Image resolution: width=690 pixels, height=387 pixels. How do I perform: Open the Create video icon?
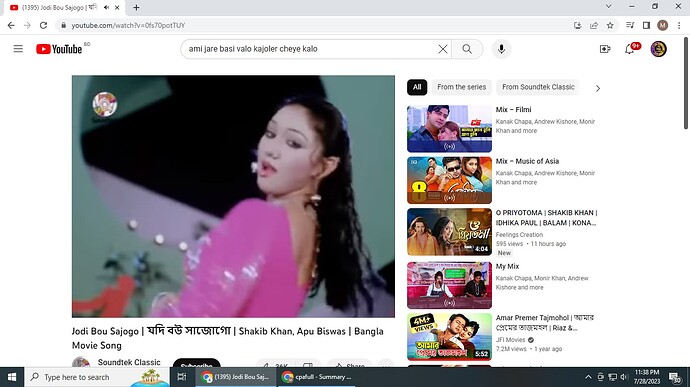coord(605,49)
